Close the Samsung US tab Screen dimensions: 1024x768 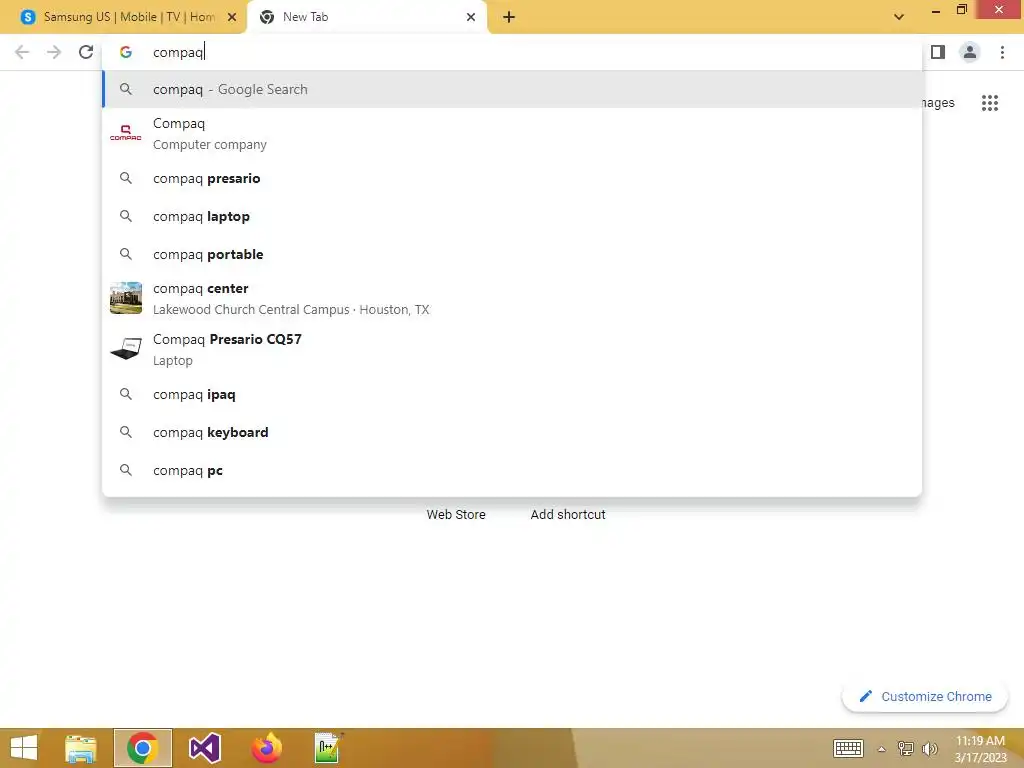[x=232, y=17]
